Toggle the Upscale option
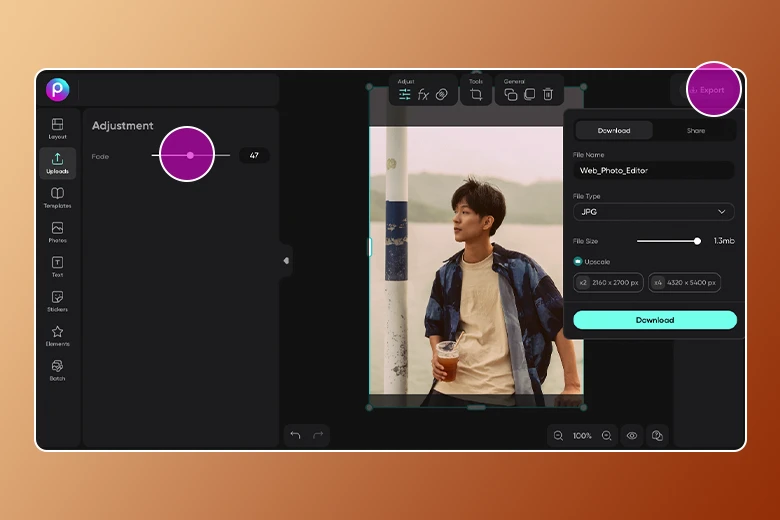This screenshot has width=780, height=520. 578,261
